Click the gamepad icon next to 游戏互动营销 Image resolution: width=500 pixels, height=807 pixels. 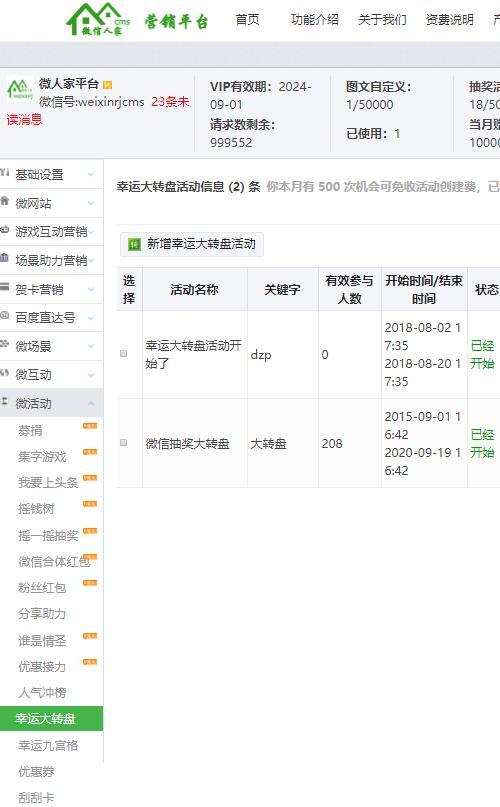click(x=5, y=230)
